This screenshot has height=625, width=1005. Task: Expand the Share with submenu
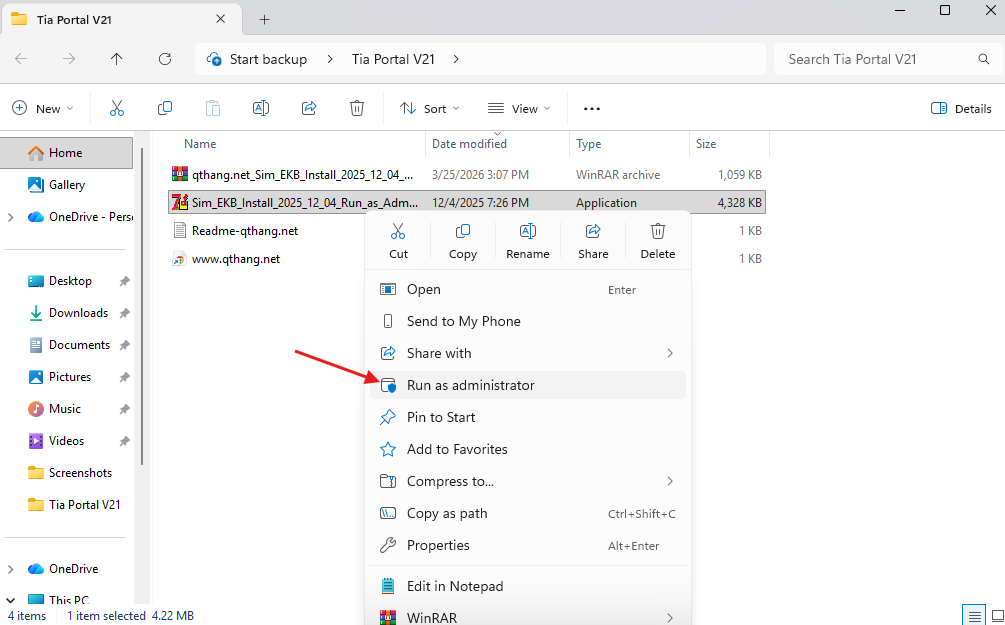669,353
